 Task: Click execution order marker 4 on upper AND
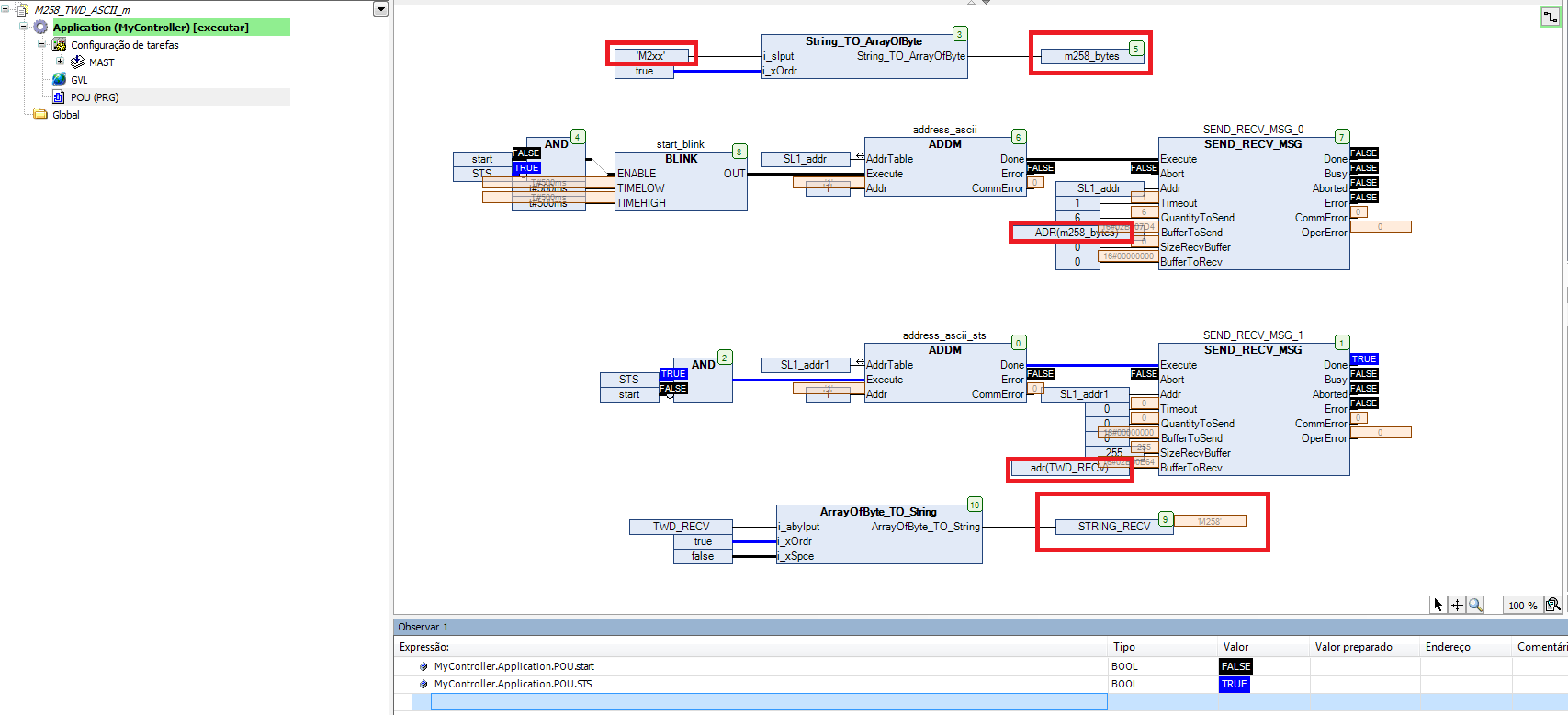578,137
